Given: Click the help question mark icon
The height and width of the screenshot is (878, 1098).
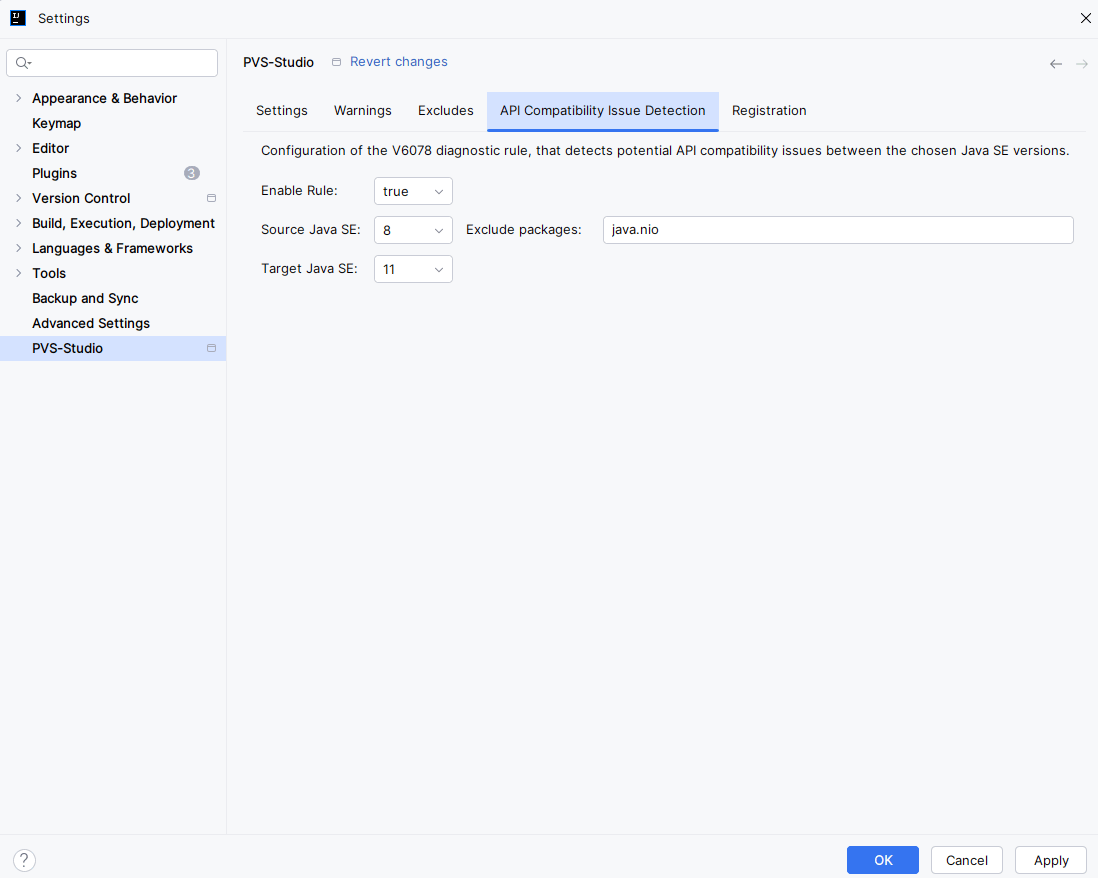Looking at the screenshot, I should (x=25, y=860).
